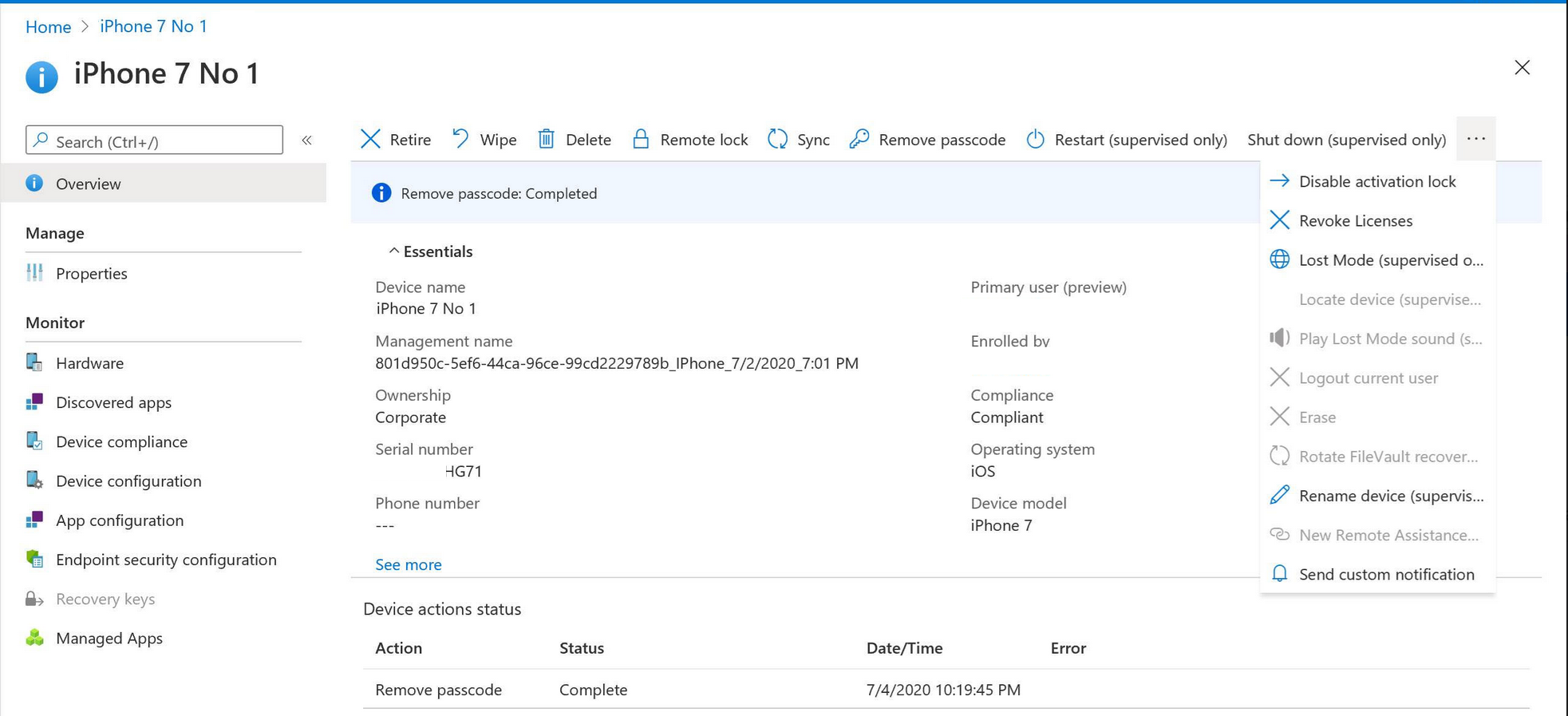
Task: Click the Device configuration sidebar icon
Action: pyautogui.click(x=34, y=480)
